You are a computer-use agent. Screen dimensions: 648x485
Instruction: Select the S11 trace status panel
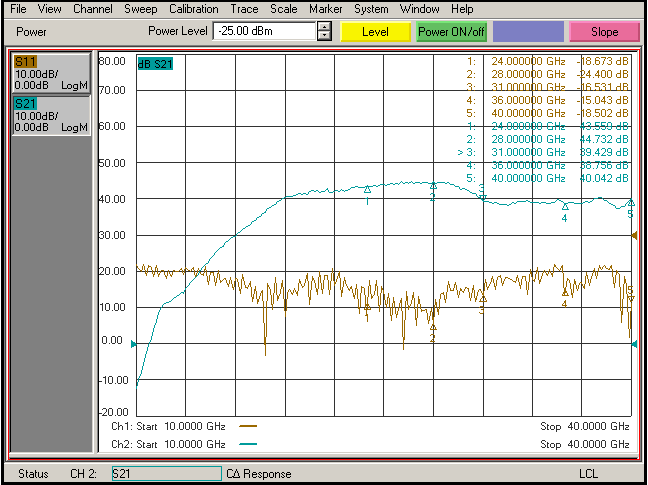51,74
